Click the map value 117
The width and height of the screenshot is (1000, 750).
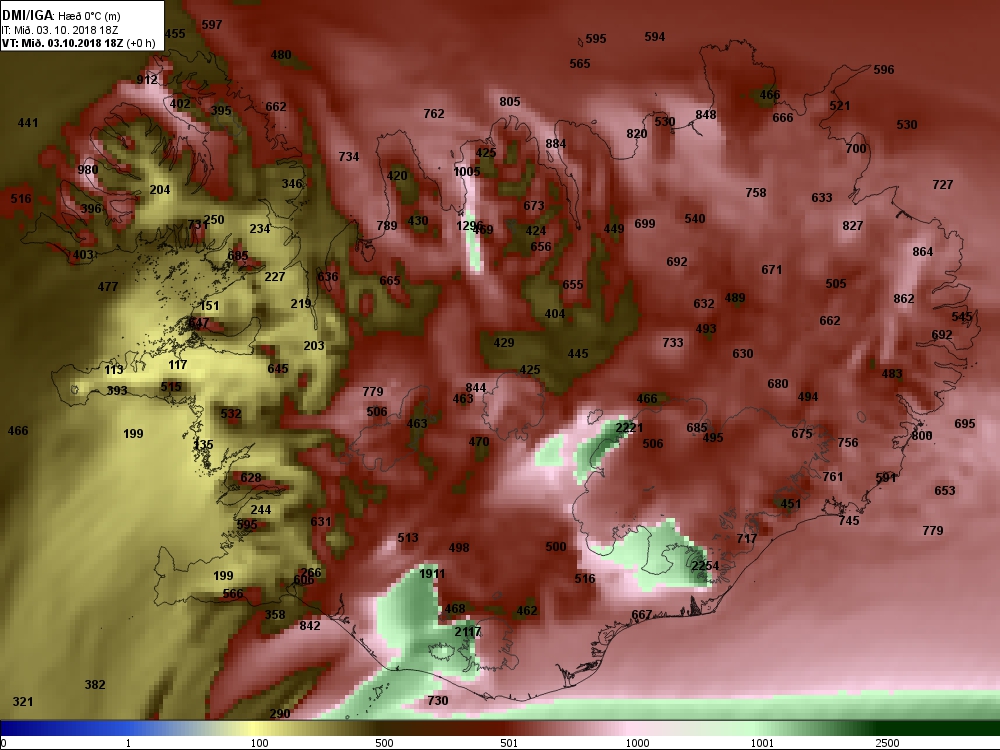click(x=177, y=365)
